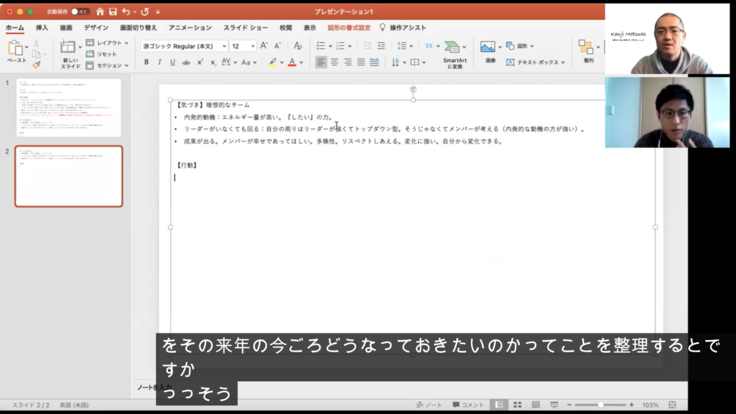The image size is (736, 414).
Task: Click the Save icon in title bar
Action: pos(111,11)
